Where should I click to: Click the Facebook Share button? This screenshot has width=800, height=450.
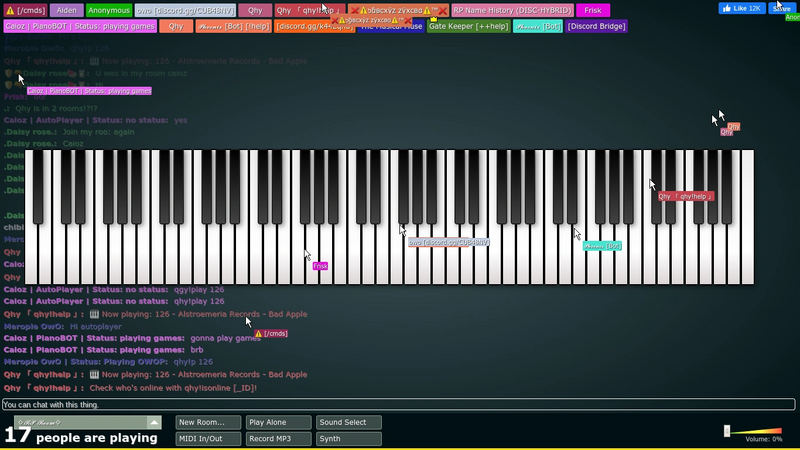tap(782, 8)
